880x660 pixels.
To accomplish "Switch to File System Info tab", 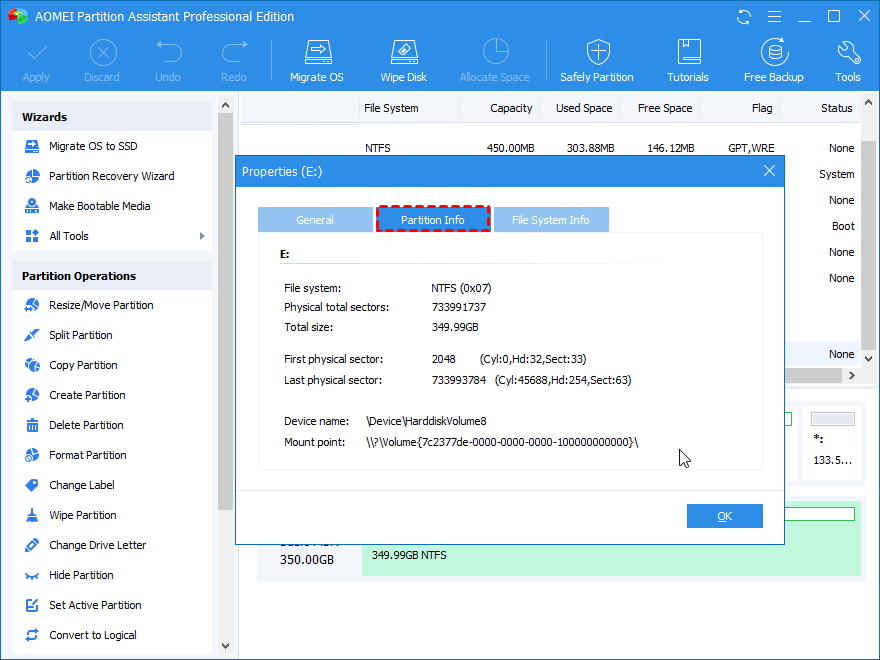I will [x=551, y=220].
